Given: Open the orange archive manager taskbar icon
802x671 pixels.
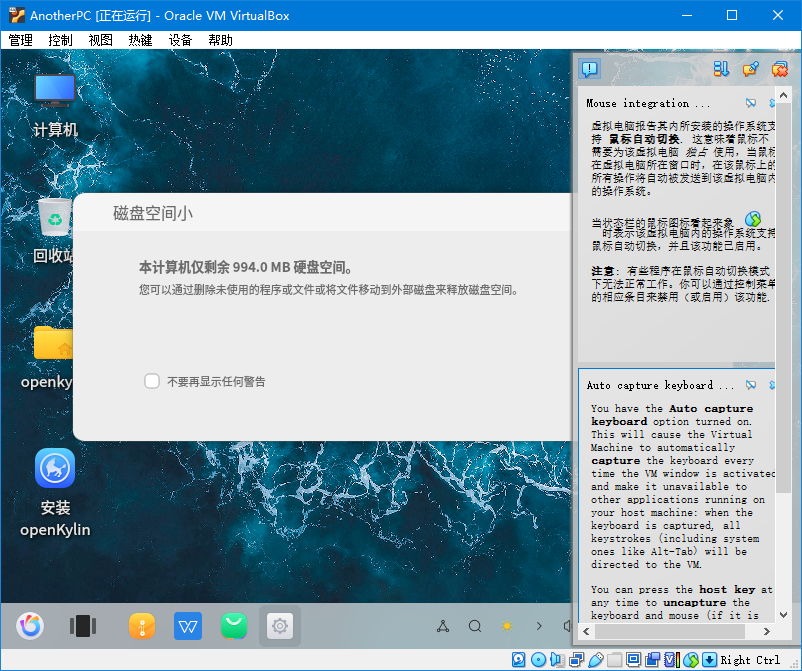Looking at the screenshot, I should point(142,625).
